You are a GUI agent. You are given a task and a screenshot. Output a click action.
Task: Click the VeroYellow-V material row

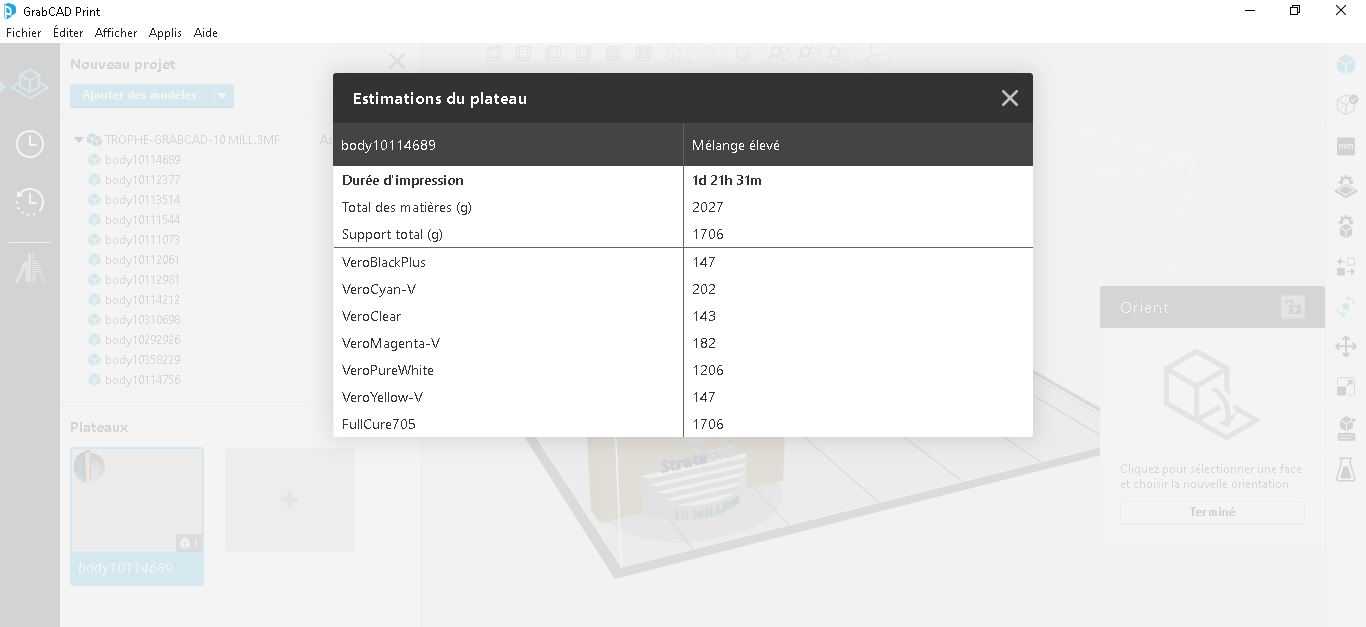point(683,397)
